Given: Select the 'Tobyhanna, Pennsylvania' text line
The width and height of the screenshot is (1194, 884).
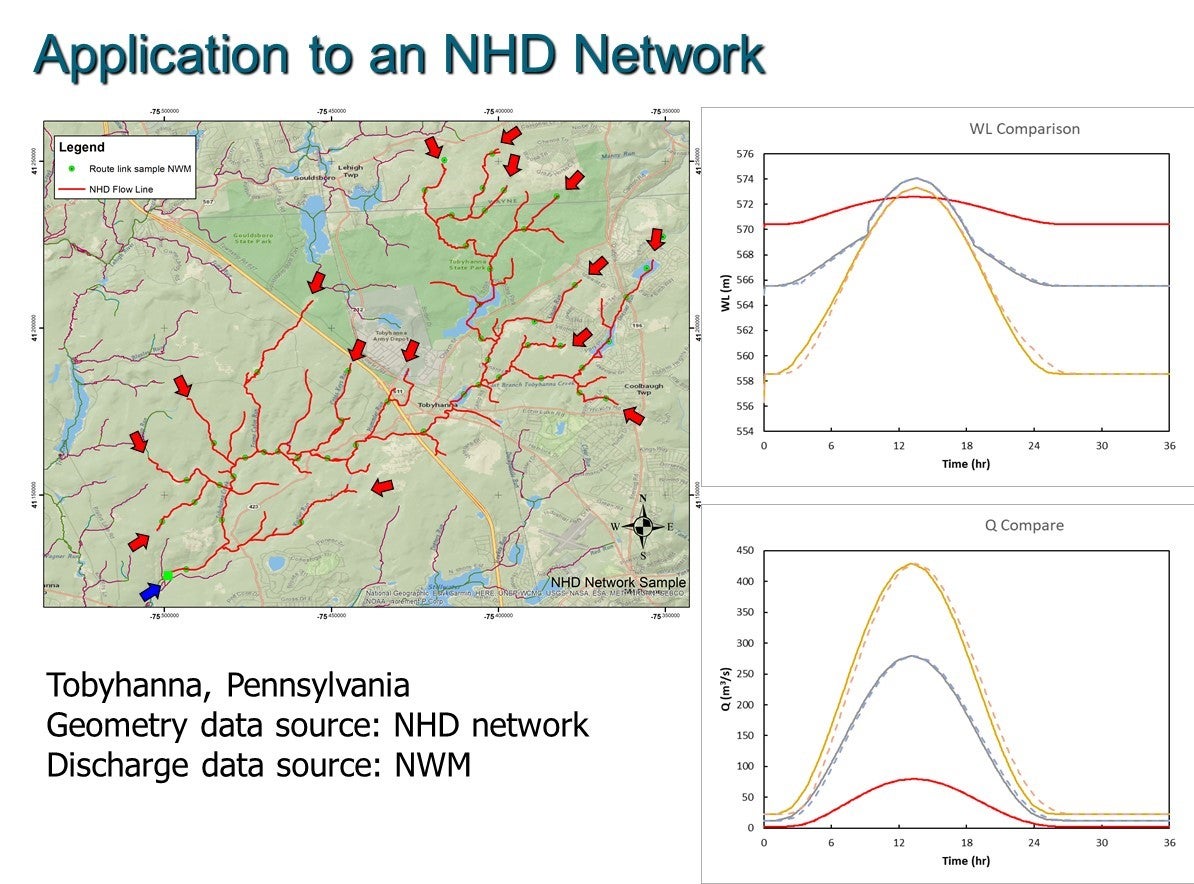Looking at the screenshot, I should (228, 686).
